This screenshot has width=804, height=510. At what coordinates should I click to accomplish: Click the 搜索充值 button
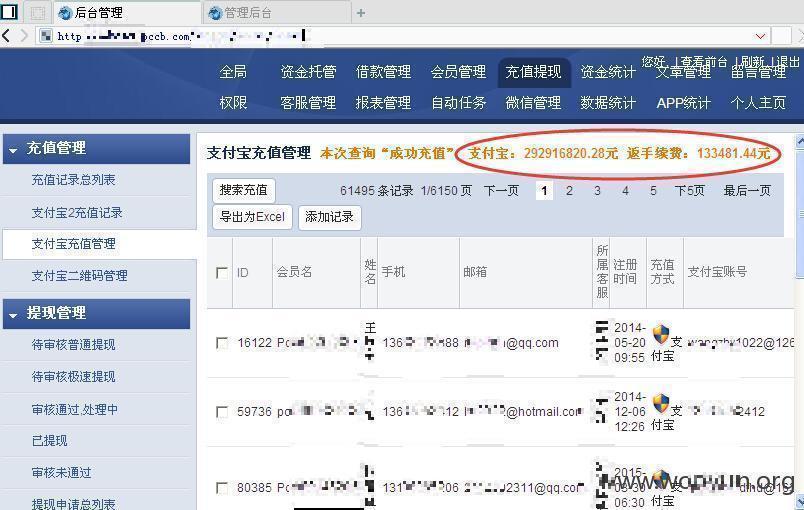coord(244,190)
